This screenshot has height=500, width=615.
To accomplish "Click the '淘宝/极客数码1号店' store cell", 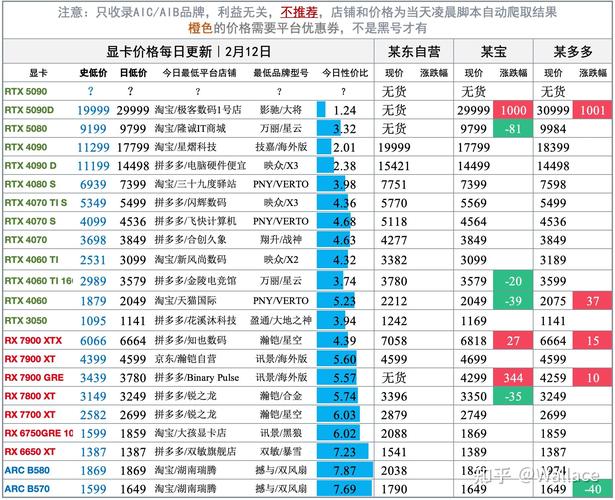I will pyautogui.click(x=198, y=110).
